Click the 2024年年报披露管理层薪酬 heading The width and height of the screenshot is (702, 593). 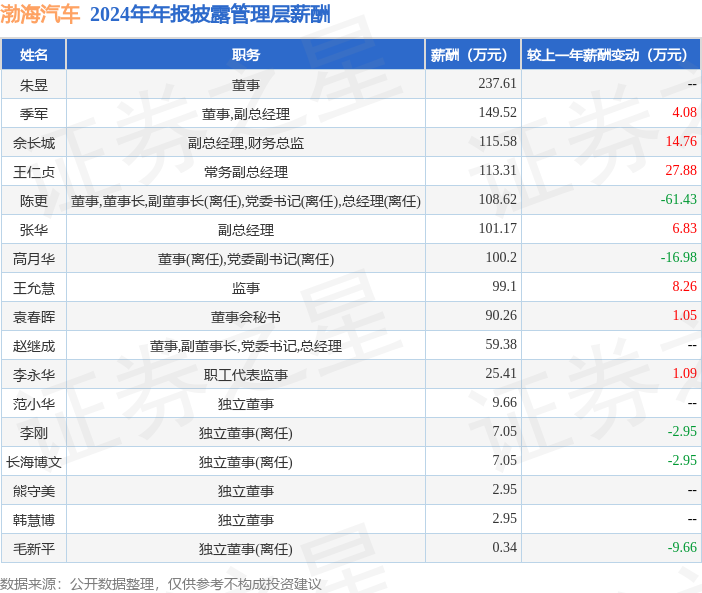point(210,14)
